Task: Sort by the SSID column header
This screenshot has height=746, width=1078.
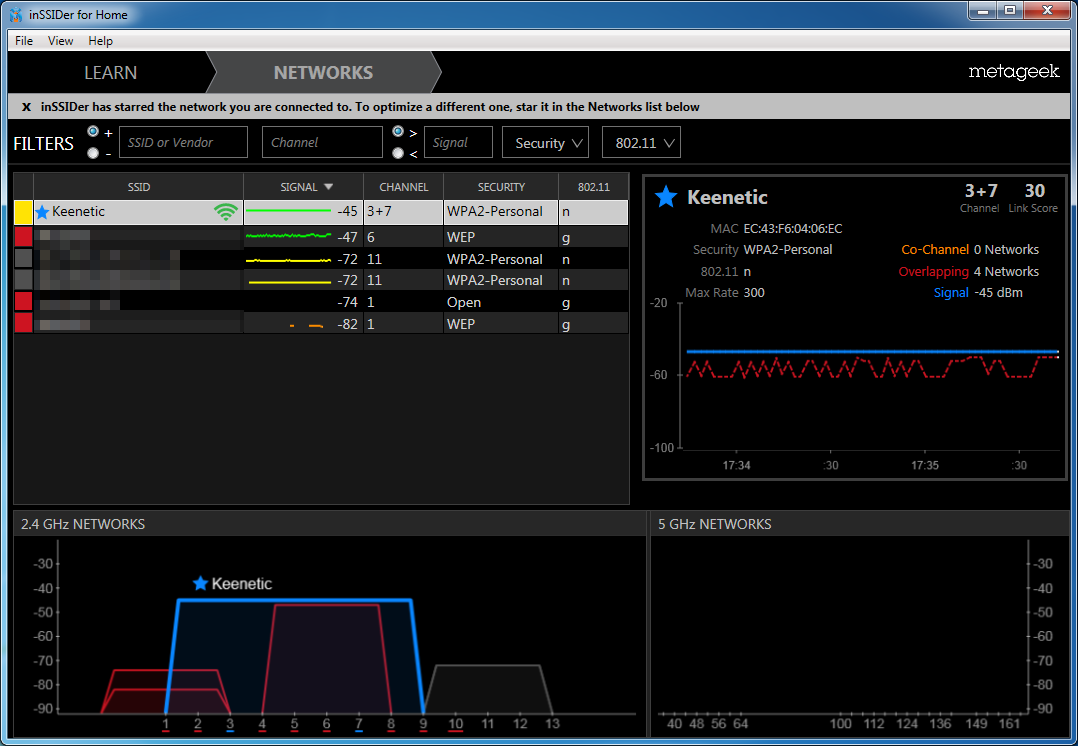Action: pyautogui.click(x=138, y=187)
